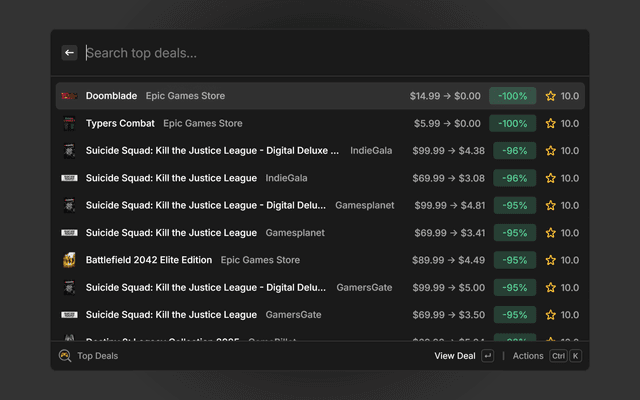Click the price $5.99 → $0.00
Screen dimensions: 640x400
point(447,123)
